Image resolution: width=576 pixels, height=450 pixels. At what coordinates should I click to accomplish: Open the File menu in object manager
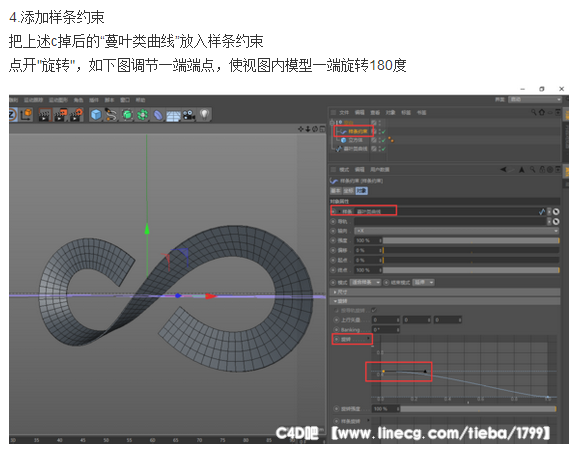point(344,112)
